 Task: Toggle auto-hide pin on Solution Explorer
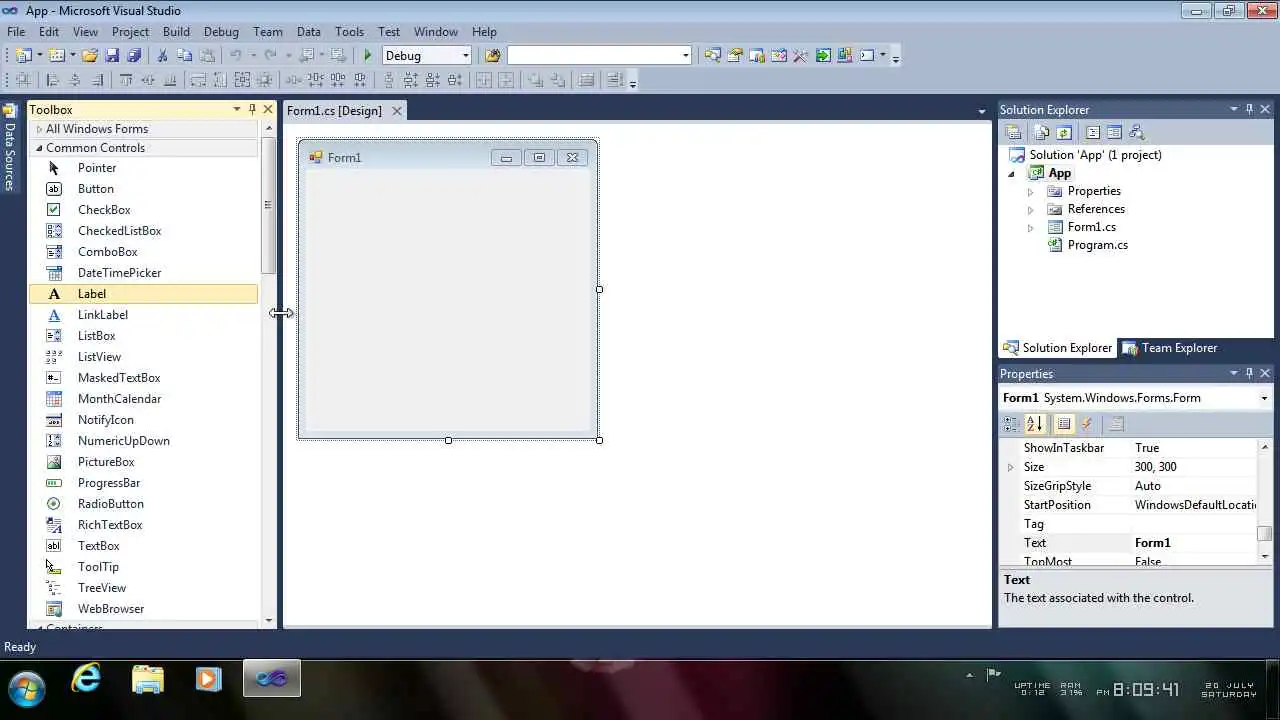1249,109
